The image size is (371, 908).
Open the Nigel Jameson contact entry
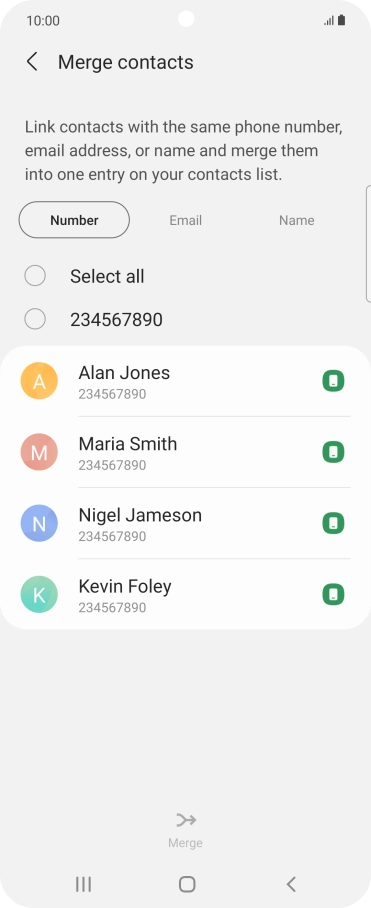pos(185,523)
